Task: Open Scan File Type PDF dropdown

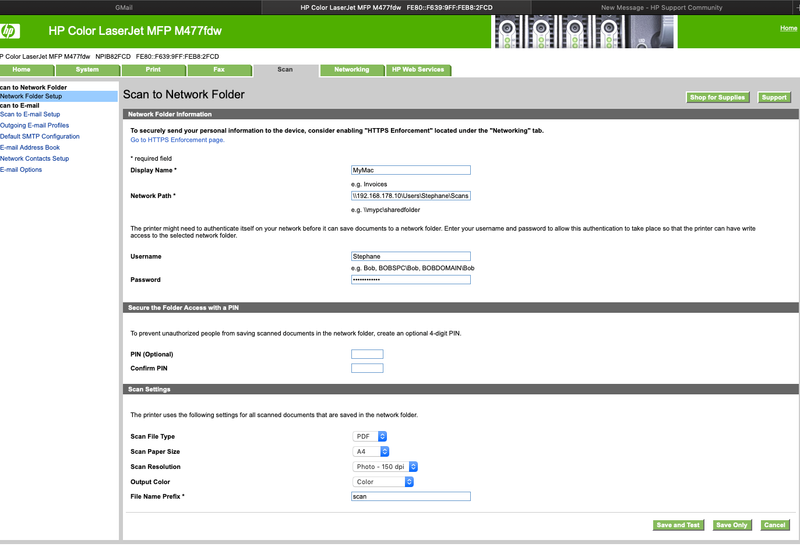Action: [370, 437]
